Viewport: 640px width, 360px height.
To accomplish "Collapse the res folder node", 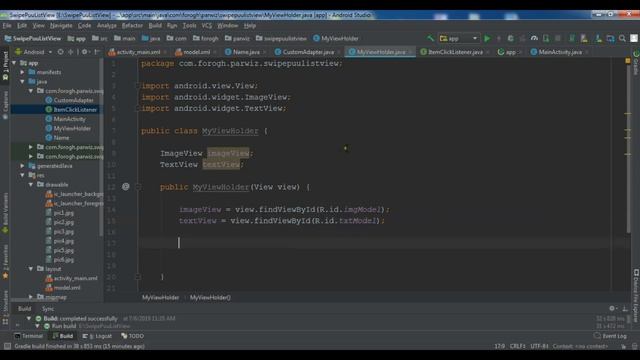I will 22,175.
